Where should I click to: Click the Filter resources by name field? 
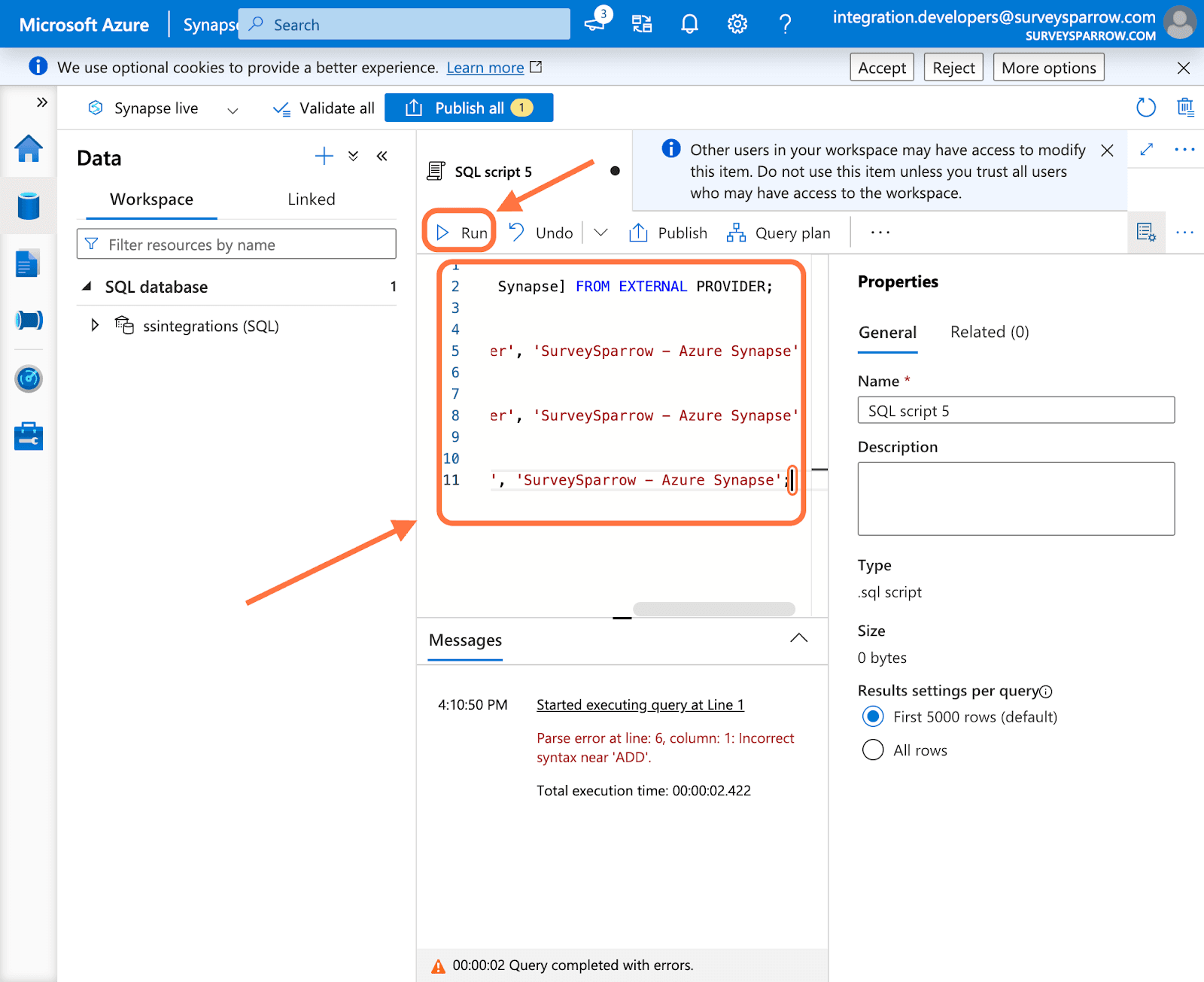click(x=236, y=245)
